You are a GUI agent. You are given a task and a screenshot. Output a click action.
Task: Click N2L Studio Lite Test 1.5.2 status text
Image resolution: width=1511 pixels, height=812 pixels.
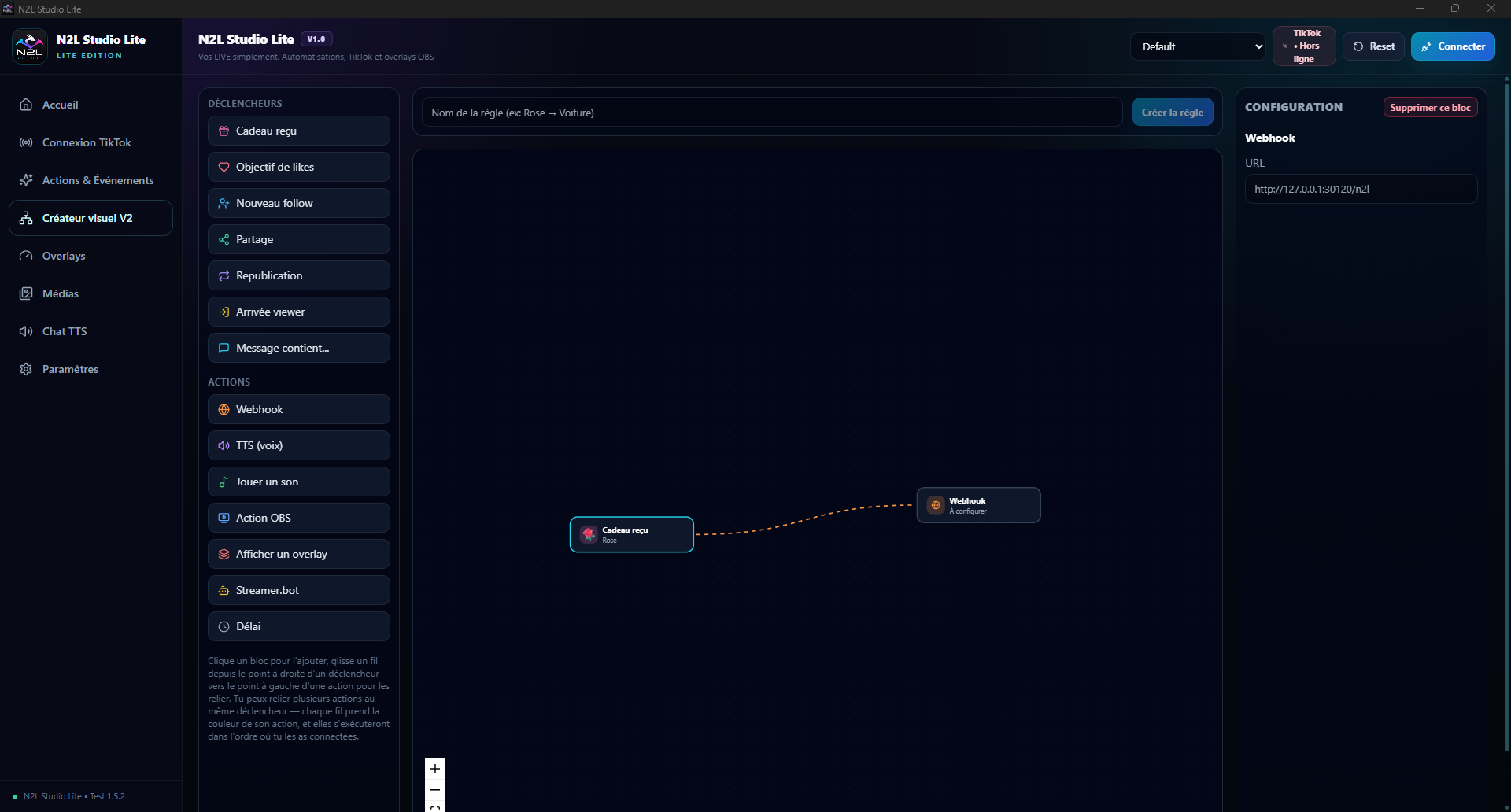[74, 796]
